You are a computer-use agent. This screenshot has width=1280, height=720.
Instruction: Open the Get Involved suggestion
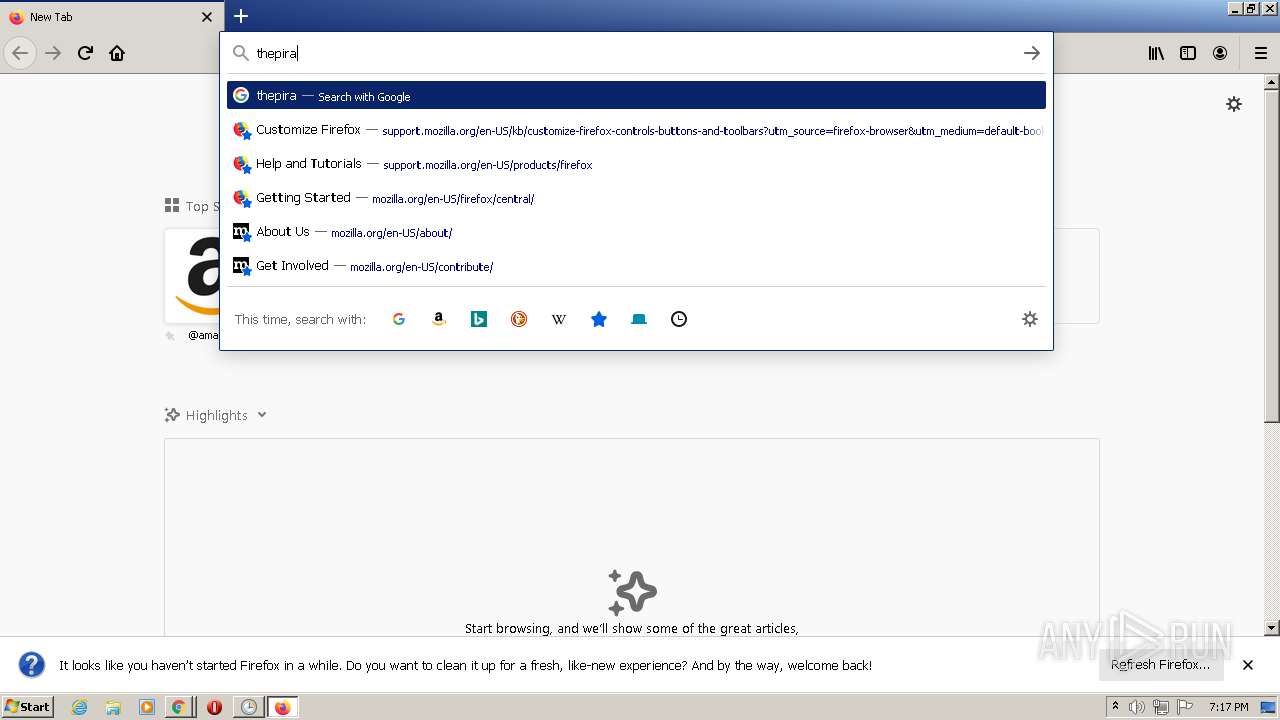click(636, 266)
